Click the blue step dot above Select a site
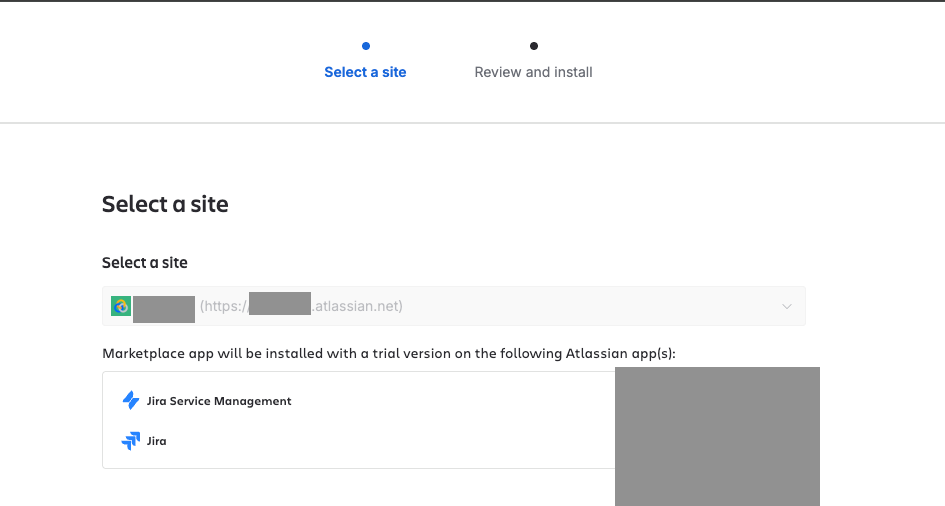Viewport: 945px width, 506px height. [366, 46]
